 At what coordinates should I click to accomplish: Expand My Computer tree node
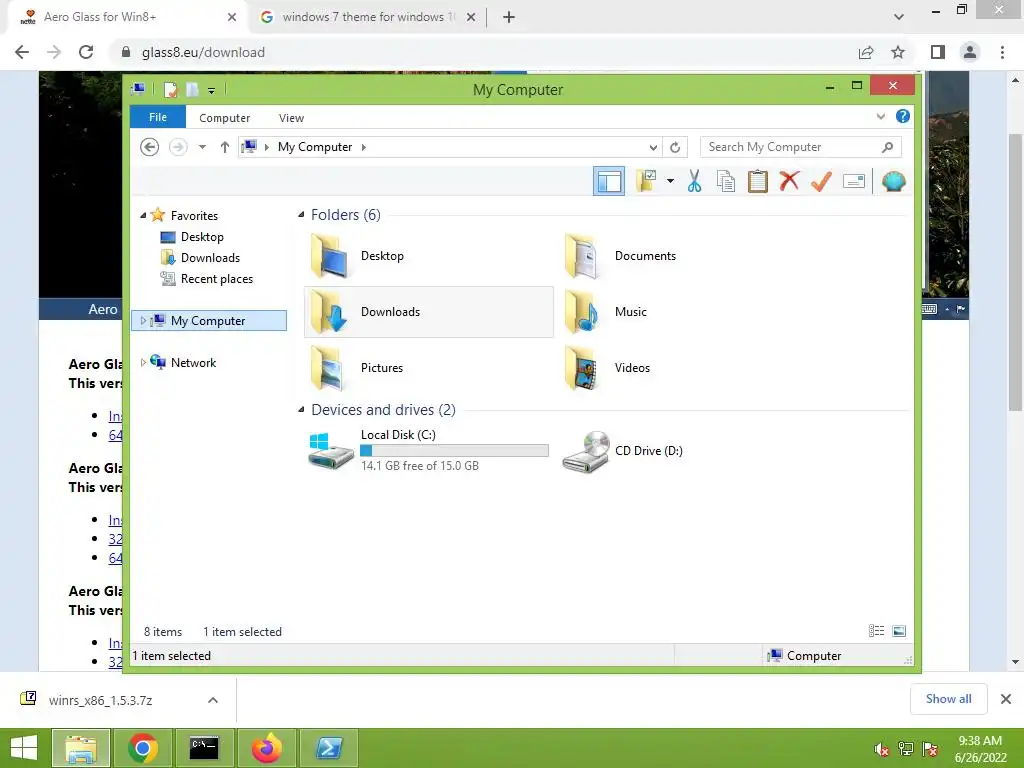click(x=143, y=321)
